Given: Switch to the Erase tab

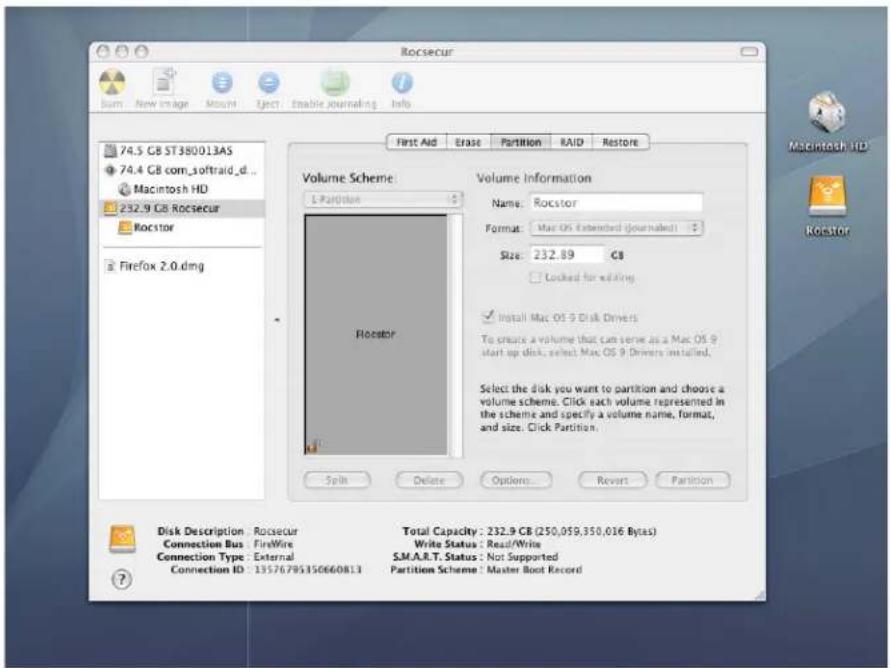Looking at the screenshot, I should coord(468,142).
